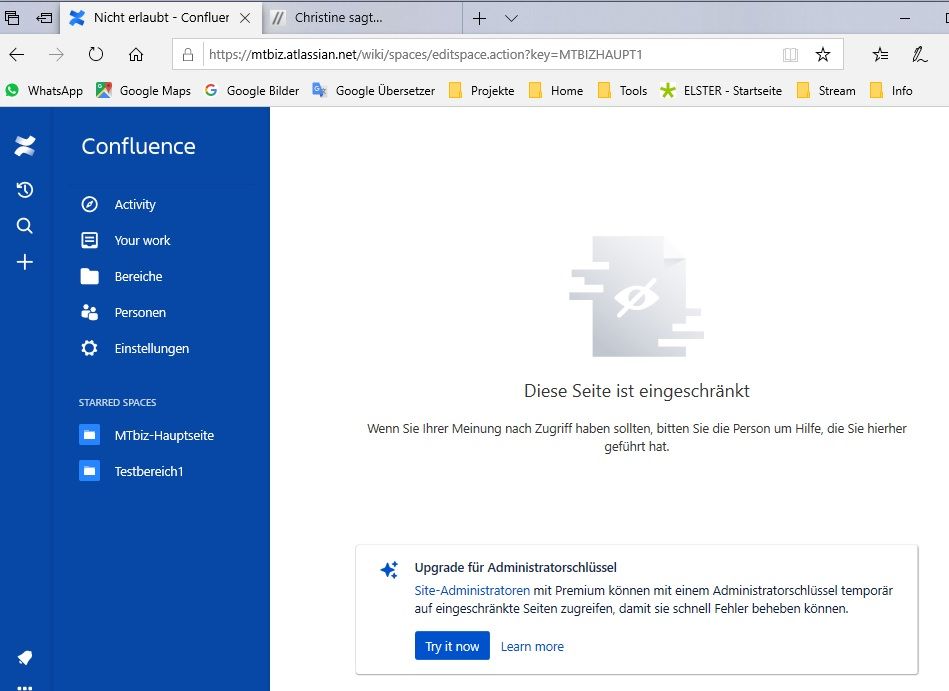The height and width of the screenshot is (691, 949).
Task: Click the set tabs aside icon
Action: coord(44,18)
